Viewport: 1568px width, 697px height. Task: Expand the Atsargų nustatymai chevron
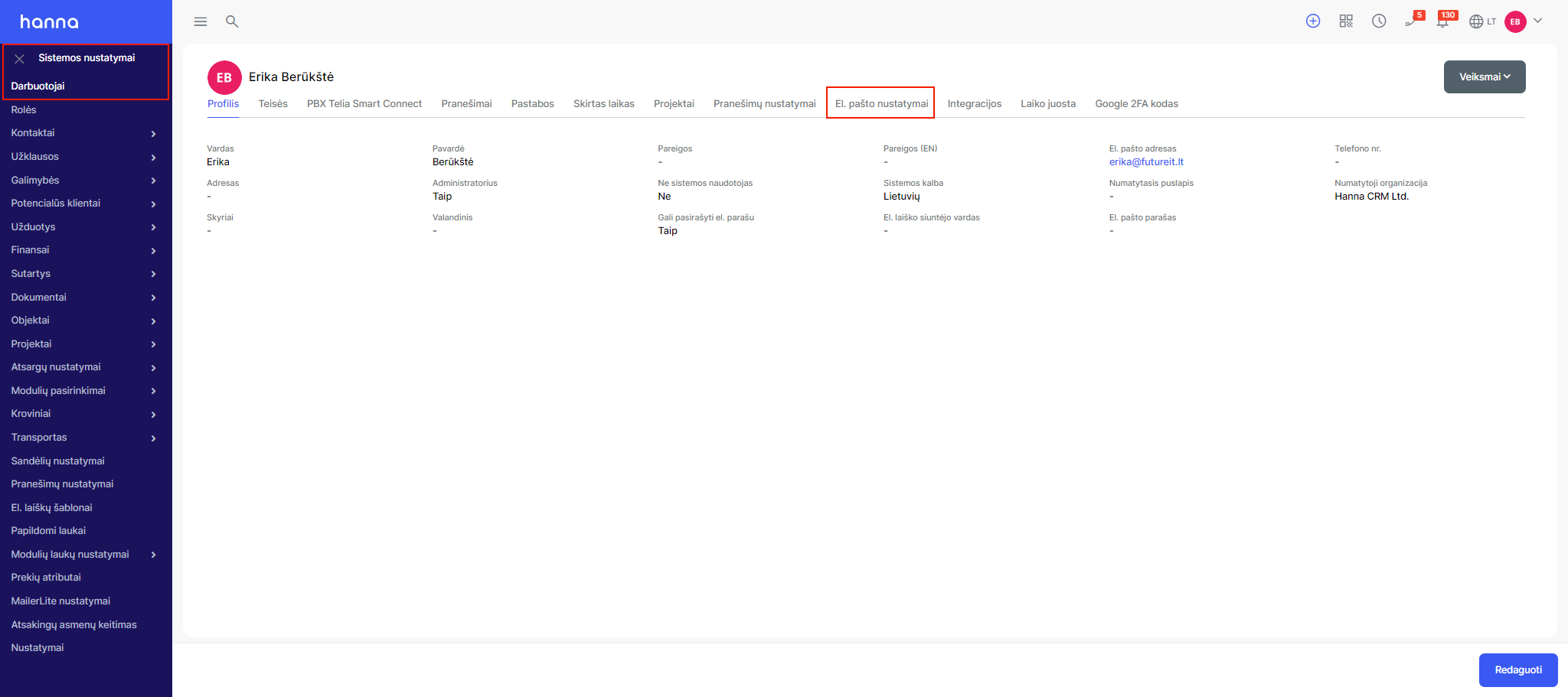coord(153,368)
